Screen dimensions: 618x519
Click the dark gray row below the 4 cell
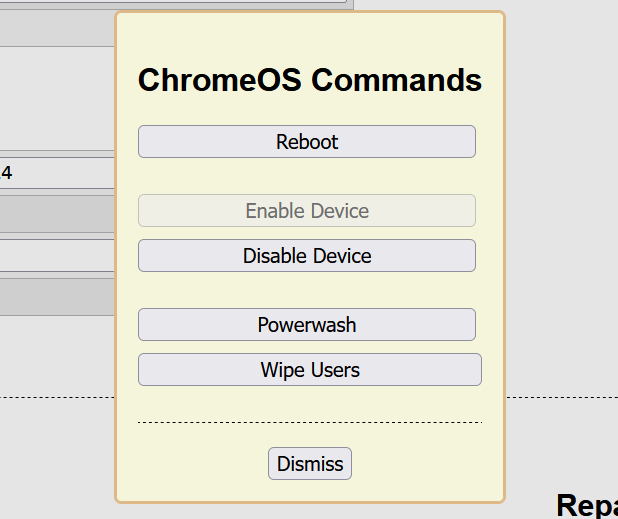pyautogui.click(x=57, y=214)
